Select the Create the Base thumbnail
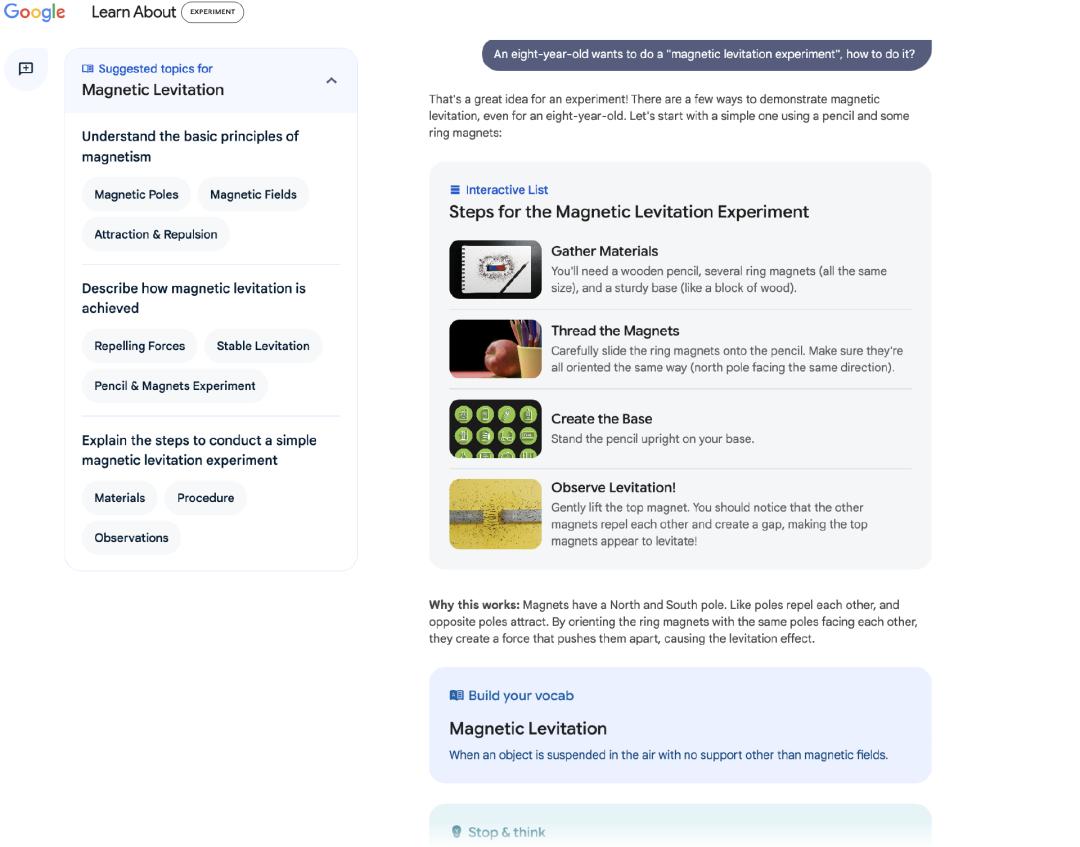This screenshot has height=847, width=1080. 495,429
